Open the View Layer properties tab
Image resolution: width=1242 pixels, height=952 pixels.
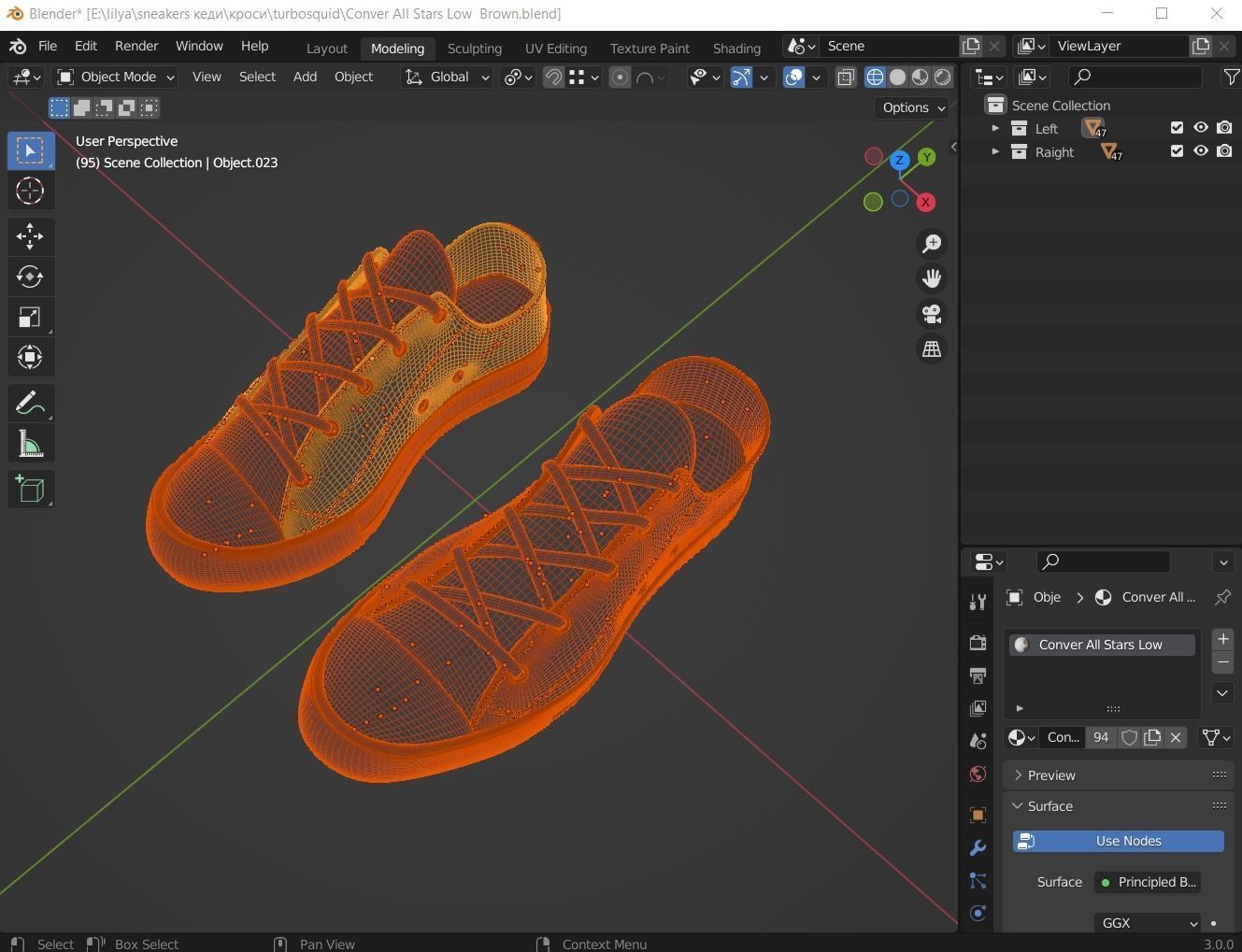pyautogui.click(x=978, y=708)
